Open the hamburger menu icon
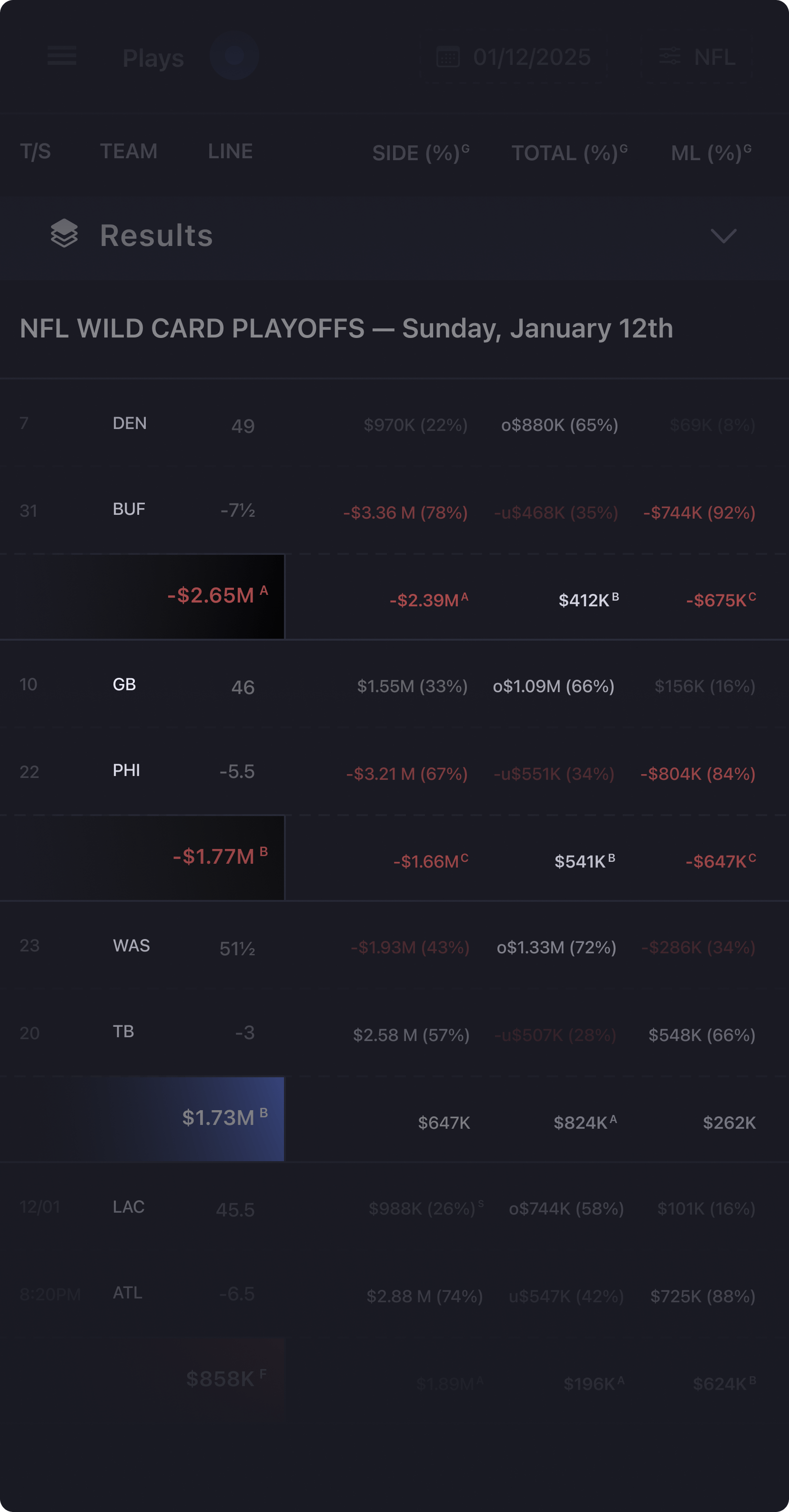Screen dimensions: 789x1512 pos(61,56)
